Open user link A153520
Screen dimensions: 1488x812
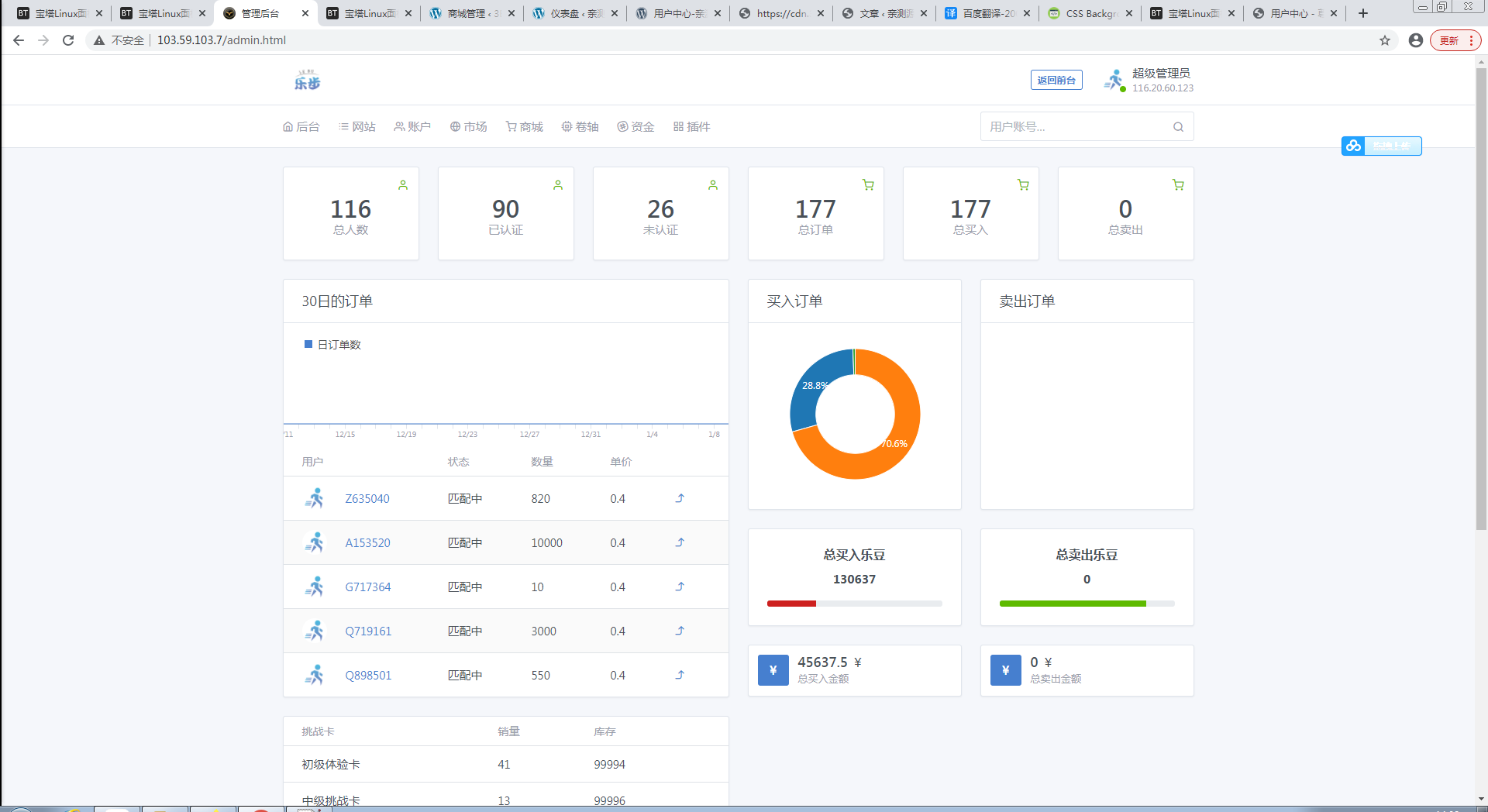pos(368,542)
